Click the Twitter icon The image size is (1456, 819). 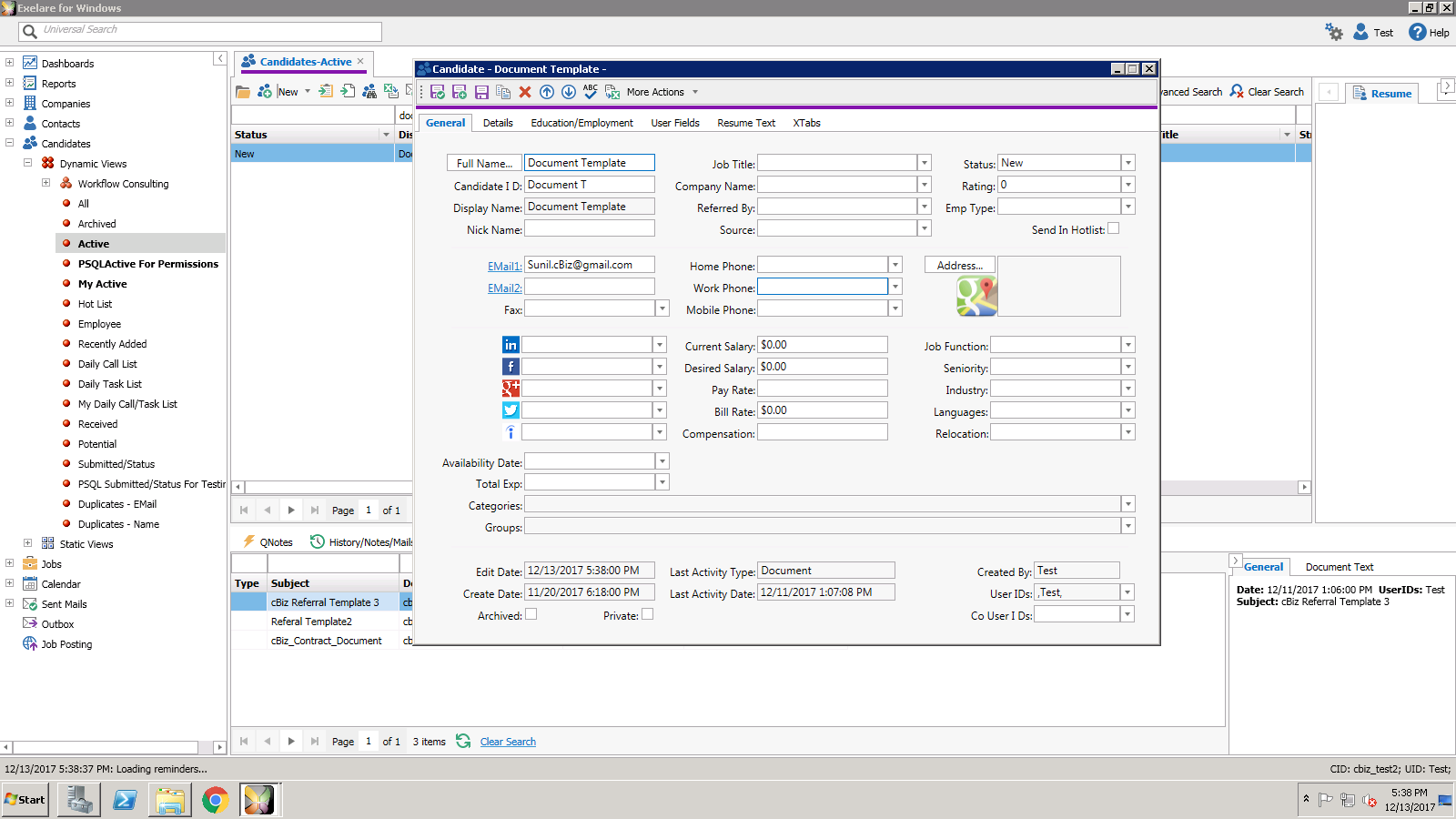pyautogui.click(x=511, y=410)
